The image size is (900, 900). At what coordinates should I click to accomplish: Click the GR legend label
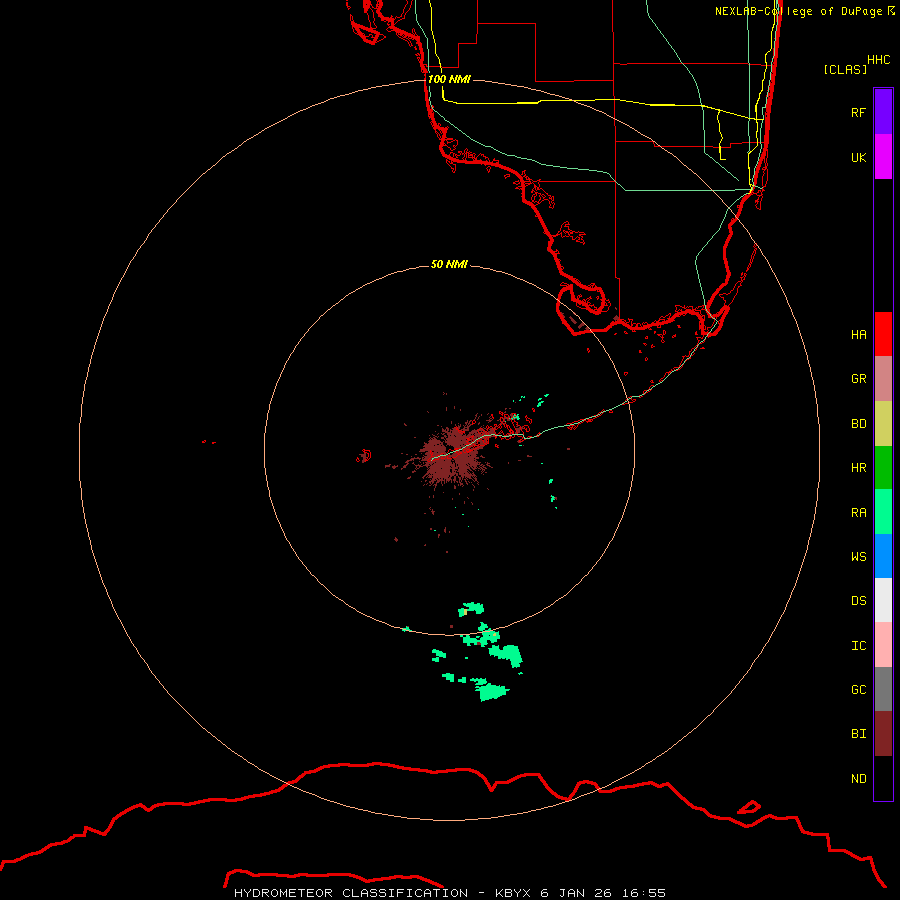[x=858, y=379]
